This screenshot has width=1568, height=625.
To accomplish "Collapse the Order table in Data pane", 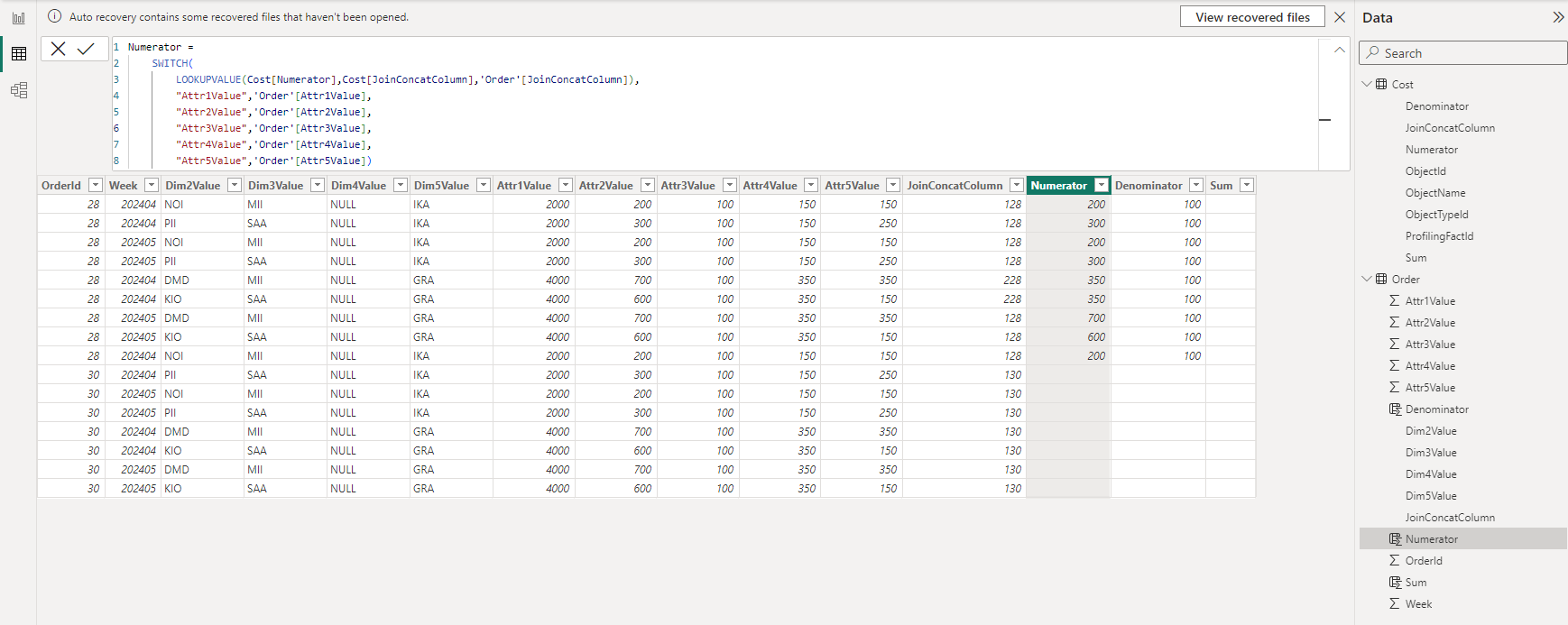I will click(x=1367, y=279).
